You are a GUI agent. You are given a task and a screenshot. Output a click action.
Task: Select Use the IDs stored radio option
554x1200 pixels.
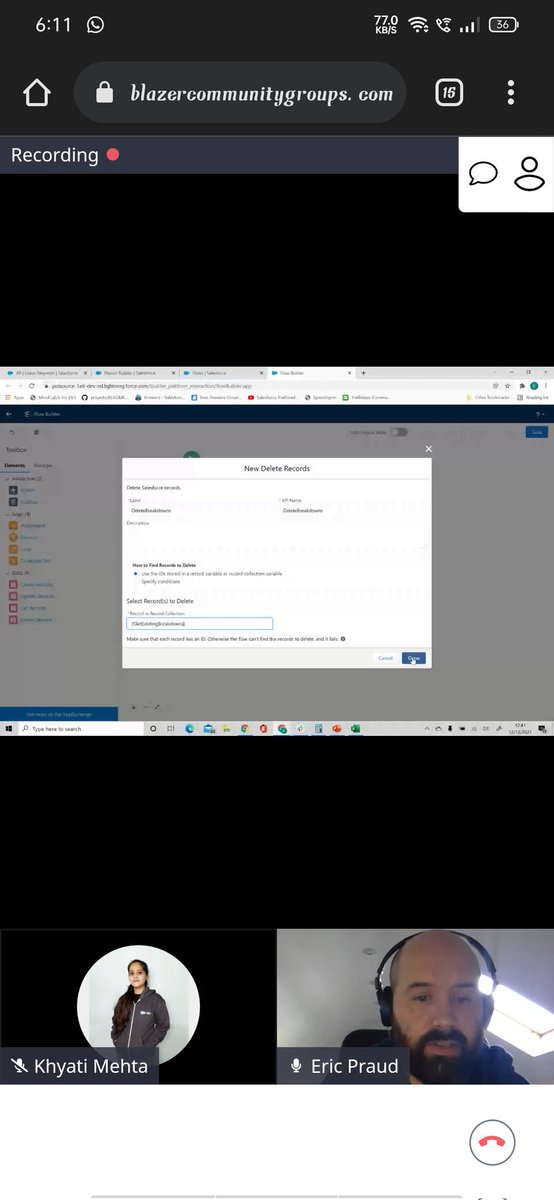[136, 574]
